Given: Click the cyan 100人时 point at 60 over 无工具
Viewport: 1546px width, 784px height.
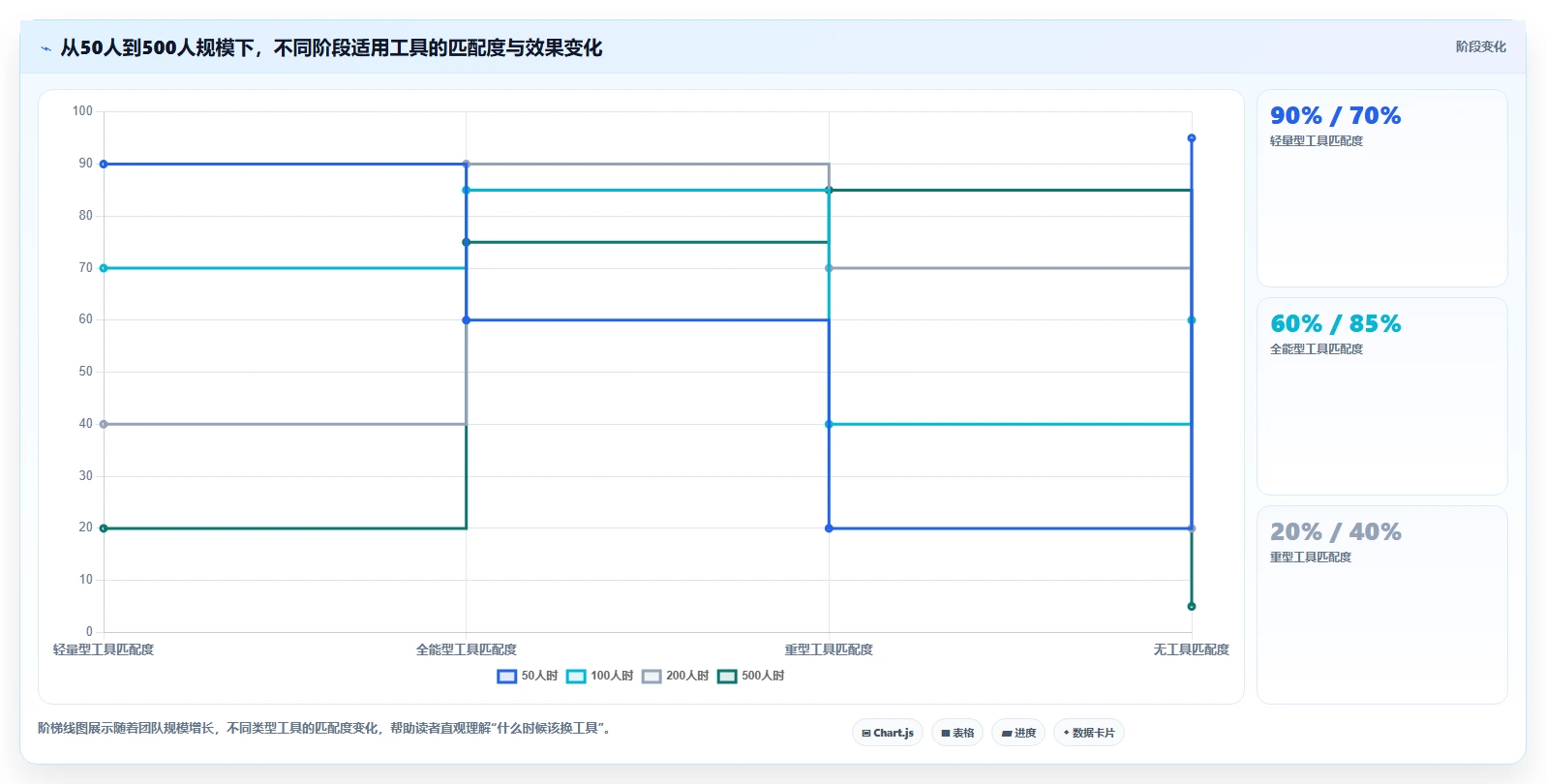Looking at the screenshot, I should (1192, 320).
